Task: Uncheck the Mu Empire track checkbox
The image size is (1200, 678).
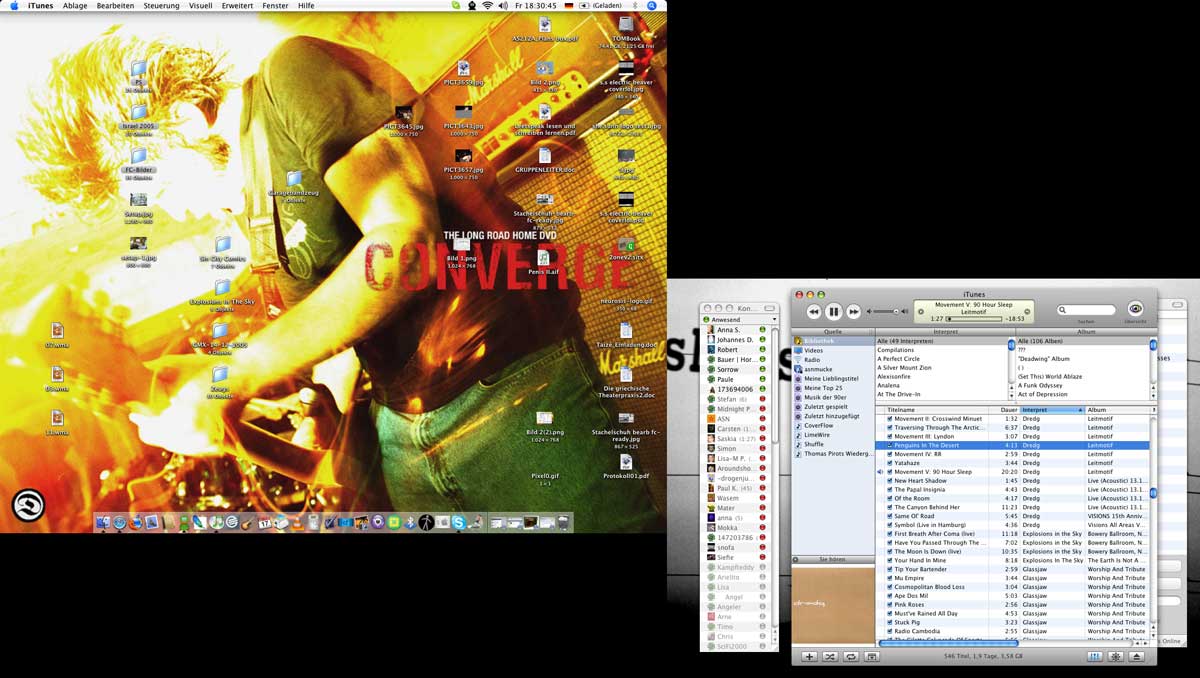Action: point(890,578)
